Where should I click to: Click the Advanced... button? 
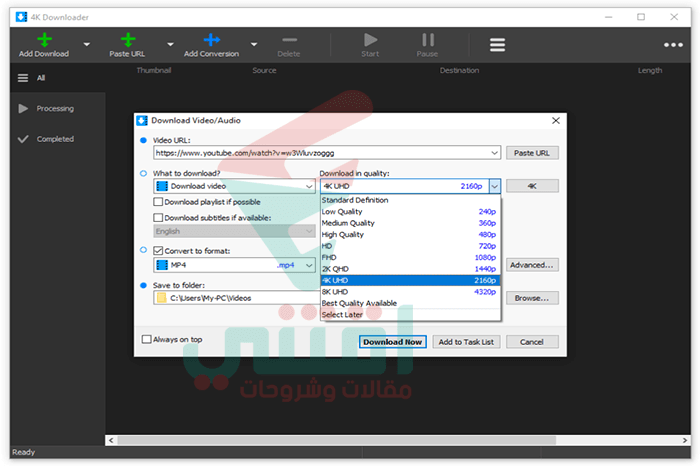532,265
